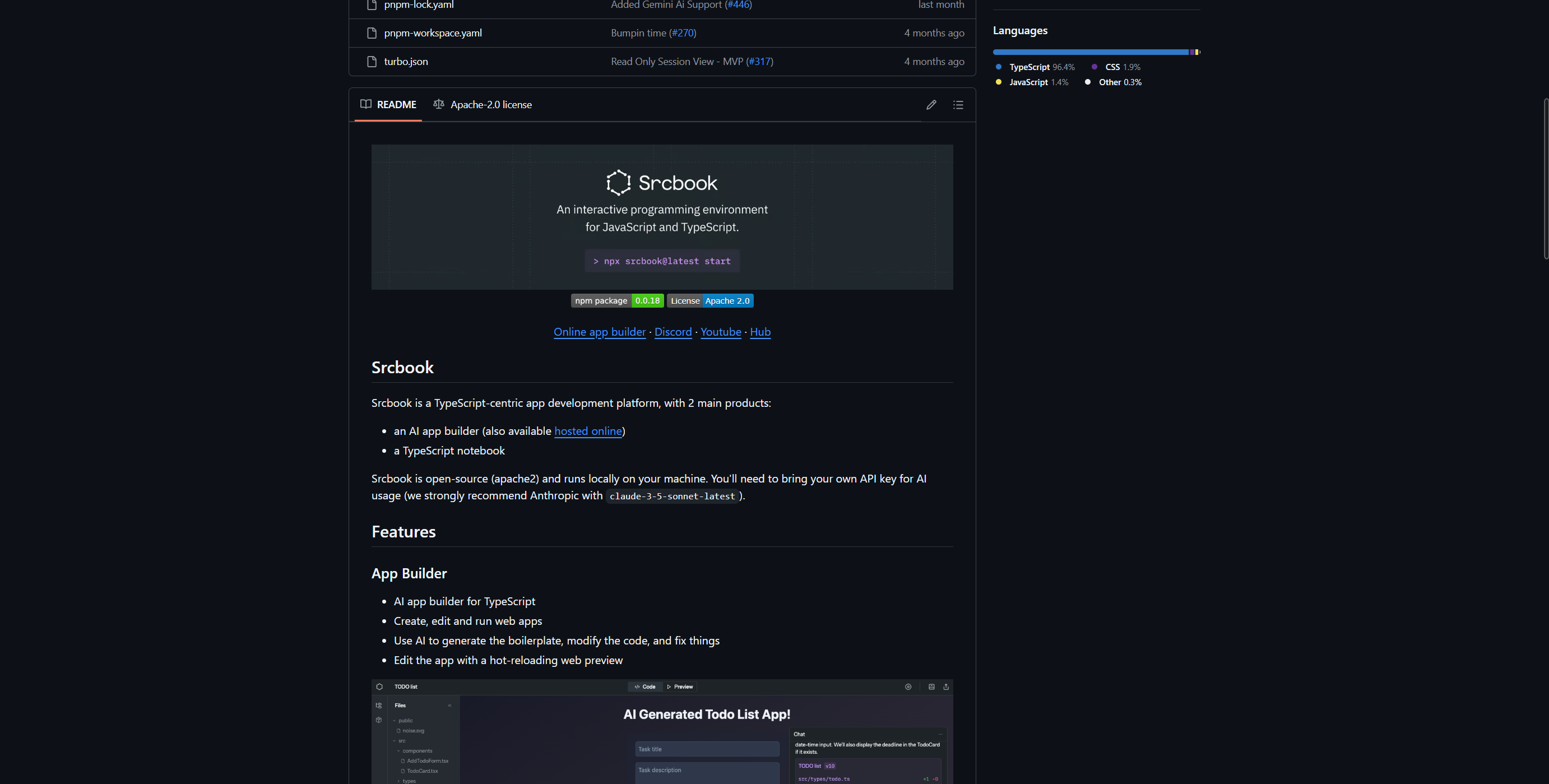Viewport: 1549px width, 784px height.
Task: Click the AI Generated Todo List screenshot
Action: coord(661,731)
